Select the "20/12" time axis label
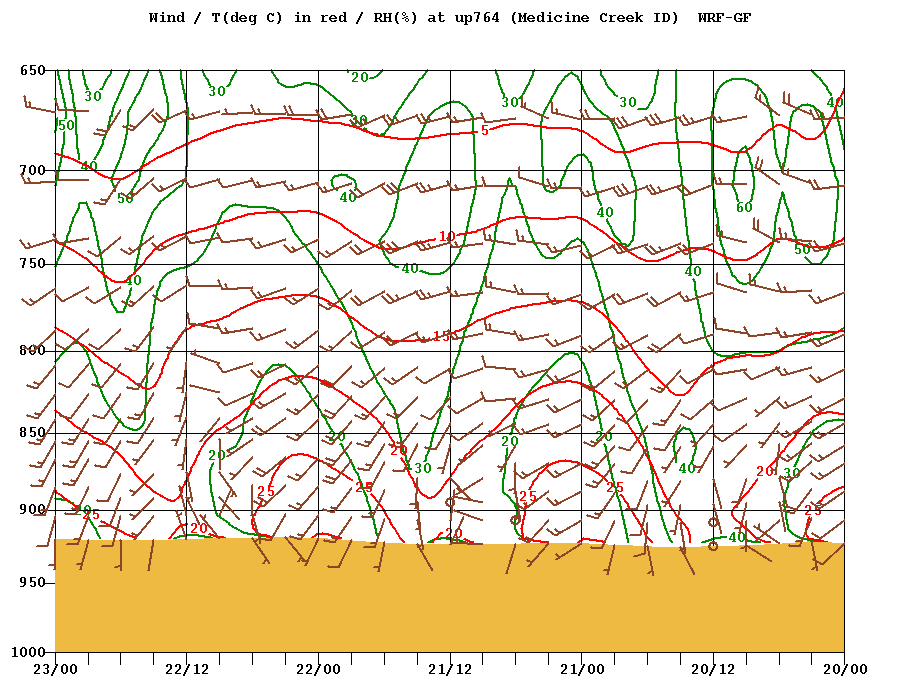Screen dimensions: 900x700 pos(713,670)
